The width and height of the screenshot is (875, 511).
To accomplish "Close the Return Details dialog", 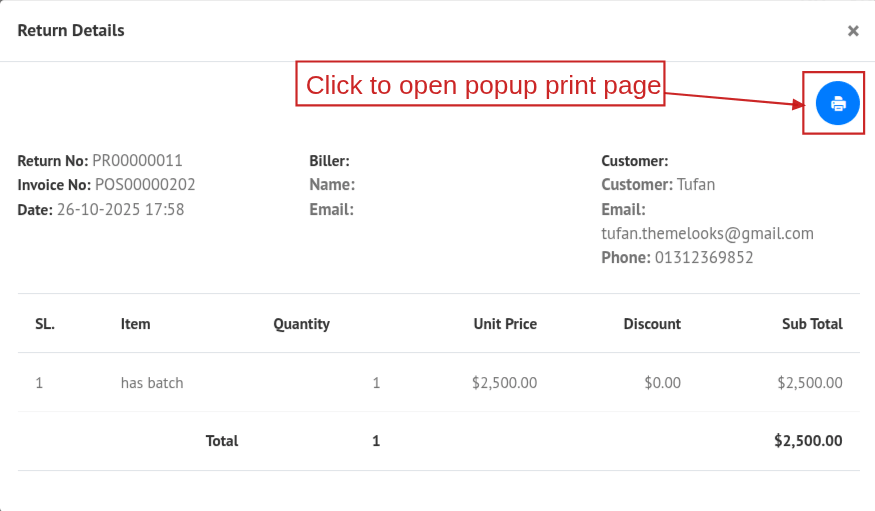I will [853, 31].
